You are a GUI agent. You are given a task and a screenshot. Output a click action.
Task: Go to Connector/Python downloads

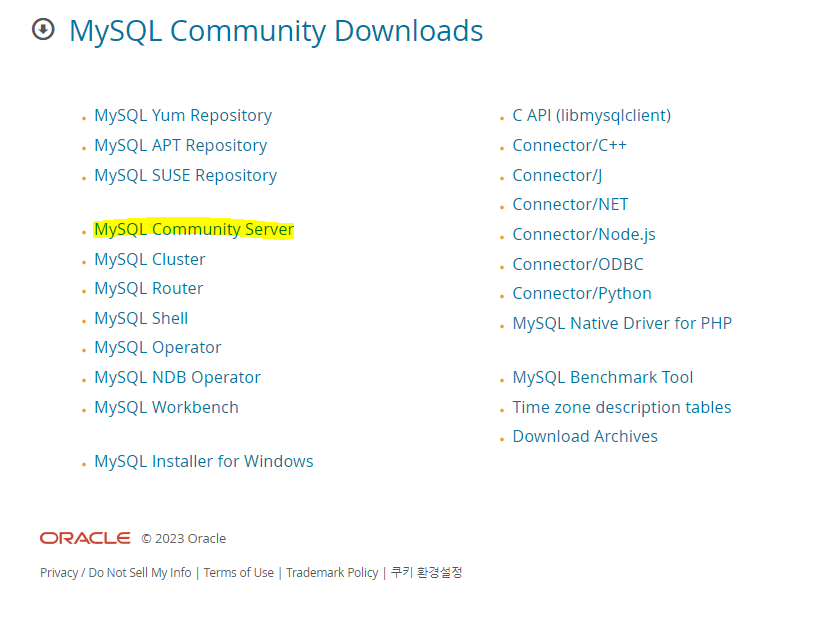(582, 294)
